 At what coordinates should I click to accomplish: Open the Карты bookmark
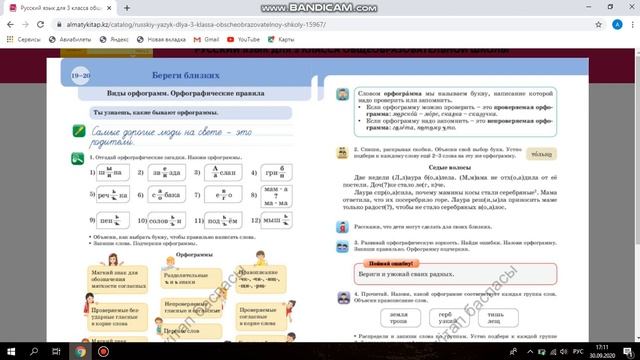click(x=281, y=40)
